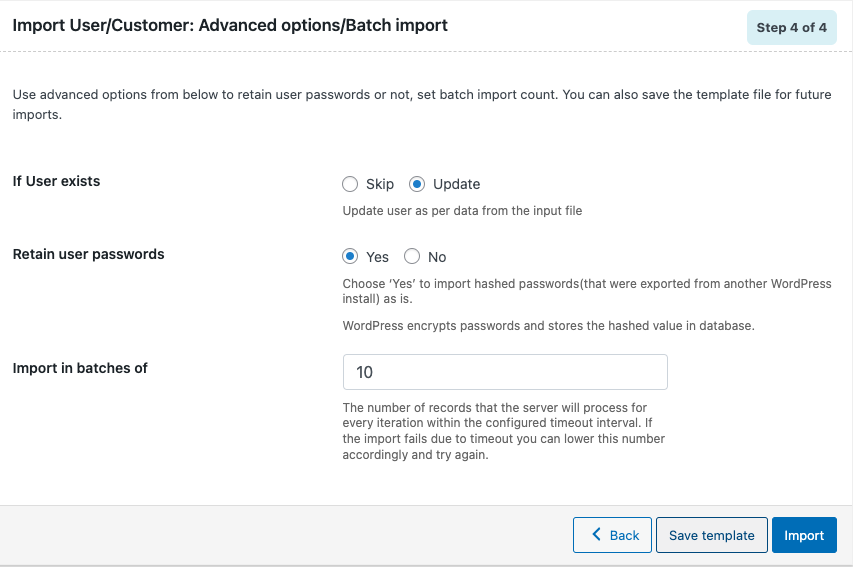Start the import with the Import button
This screenshot has width=853, height=567.
(x=804, y=535)
